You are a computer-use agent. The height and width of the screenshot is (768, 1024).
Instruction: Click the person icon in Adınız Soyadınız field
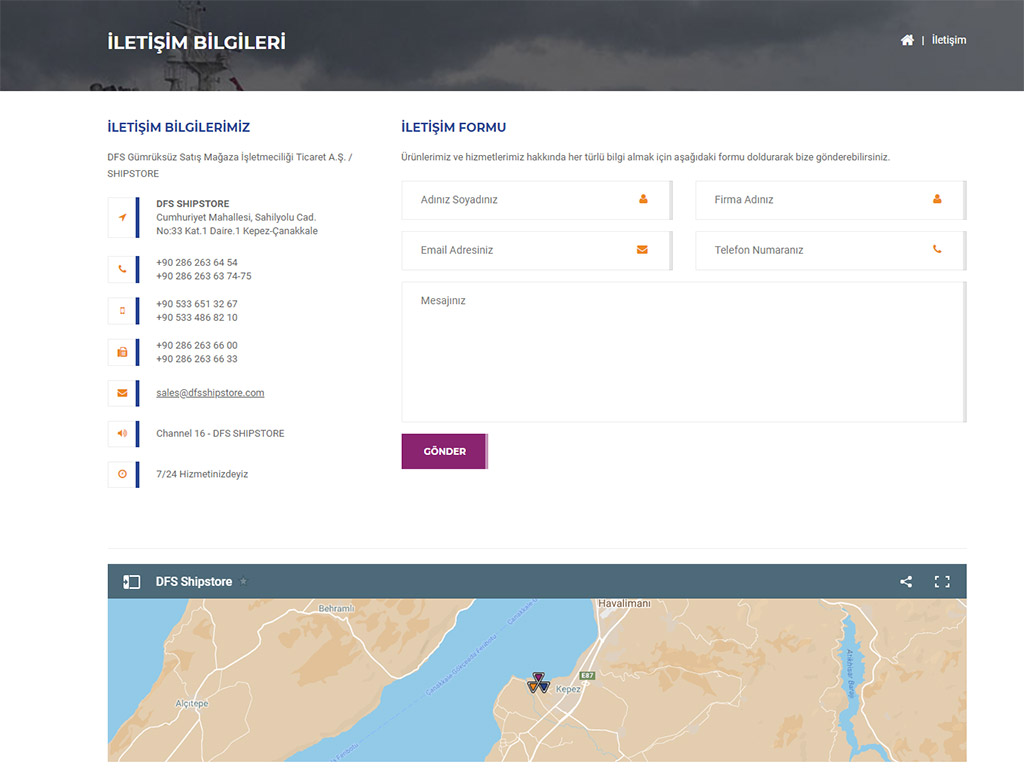(x=643, y=199)
